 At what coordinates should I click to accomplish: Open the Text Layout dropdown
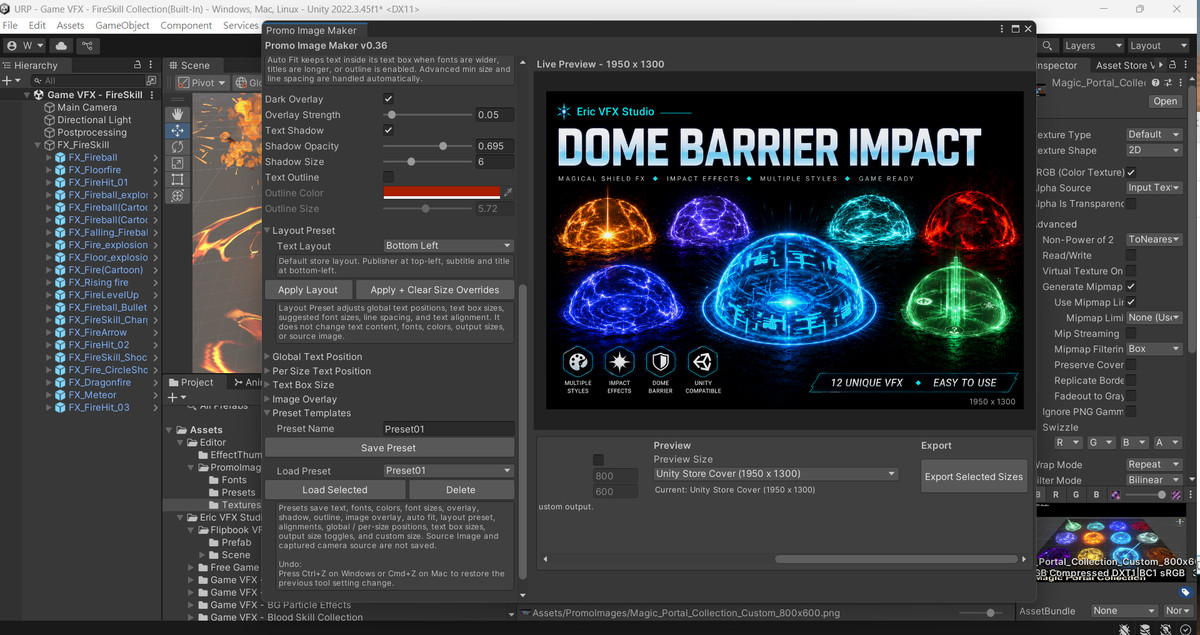[x=449, y=245]
